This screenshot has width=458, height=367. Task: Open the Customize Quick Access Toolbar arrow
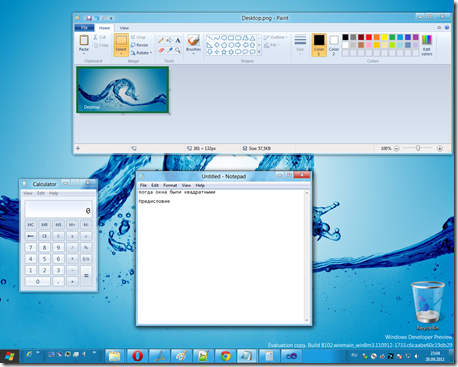pyautogui.click(x=111, y=18)
